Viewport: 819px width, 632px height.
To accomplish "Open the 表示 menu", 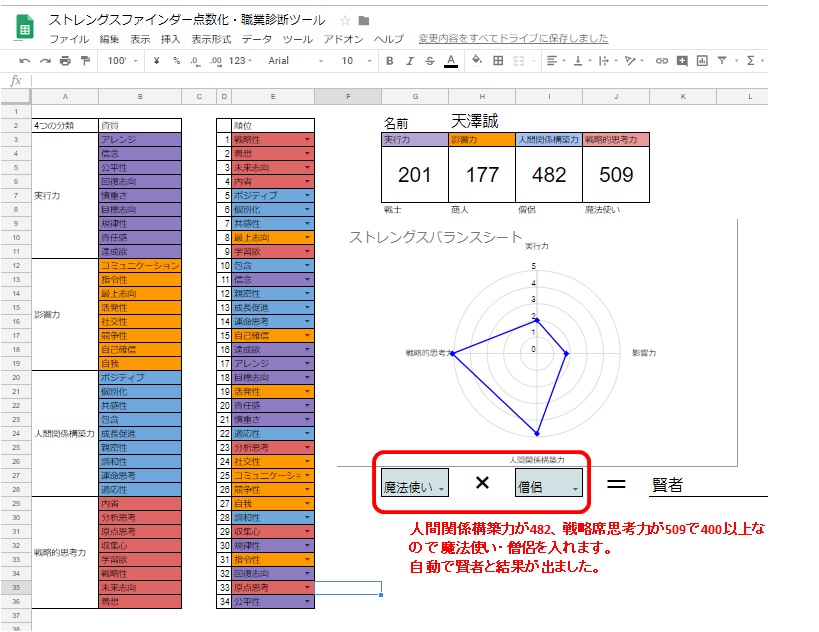I will [139, 39].
